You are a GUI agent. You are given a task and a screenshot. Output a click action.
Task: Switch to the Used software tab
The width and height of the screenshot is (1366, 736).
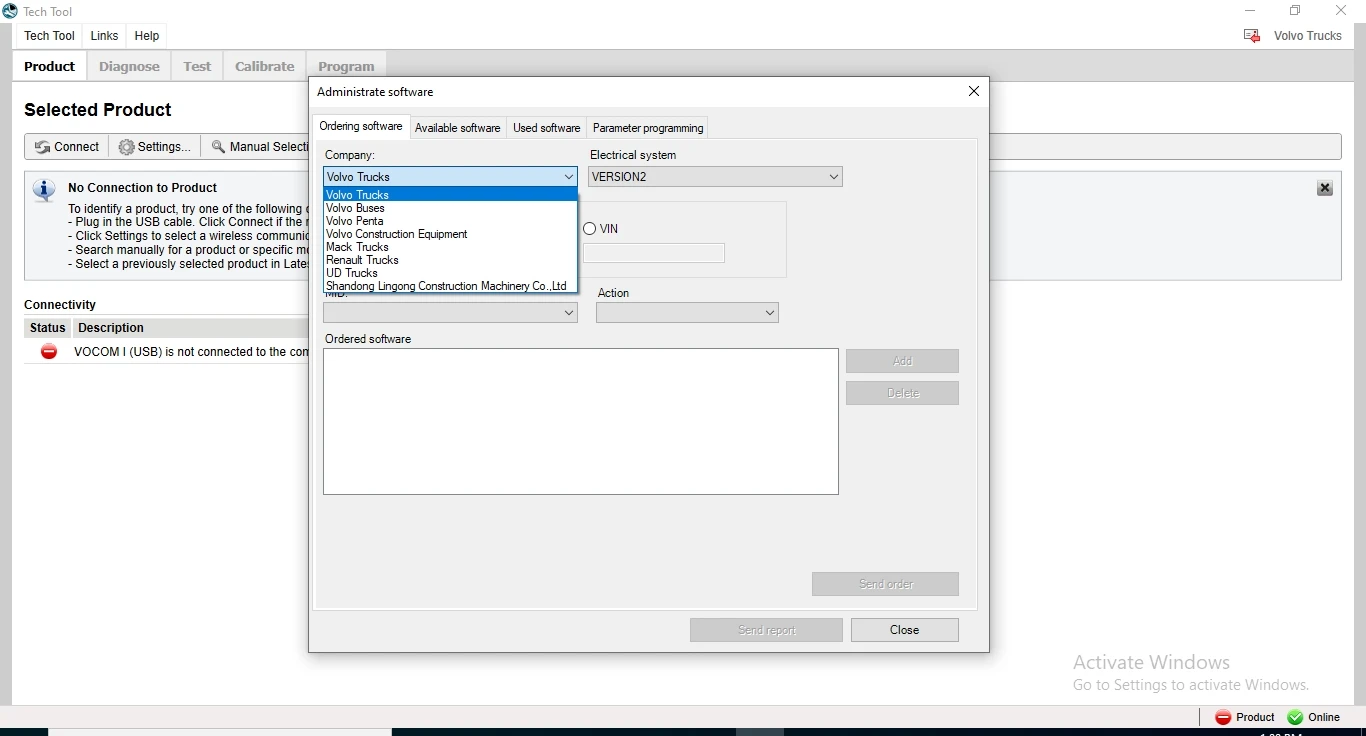tap(546, 128)
